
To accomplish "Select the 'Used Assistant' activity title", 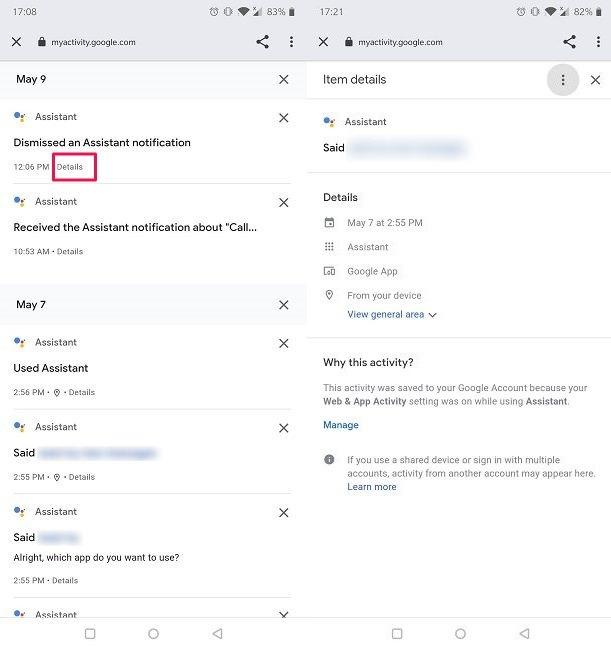I will (x=51, y=368).
